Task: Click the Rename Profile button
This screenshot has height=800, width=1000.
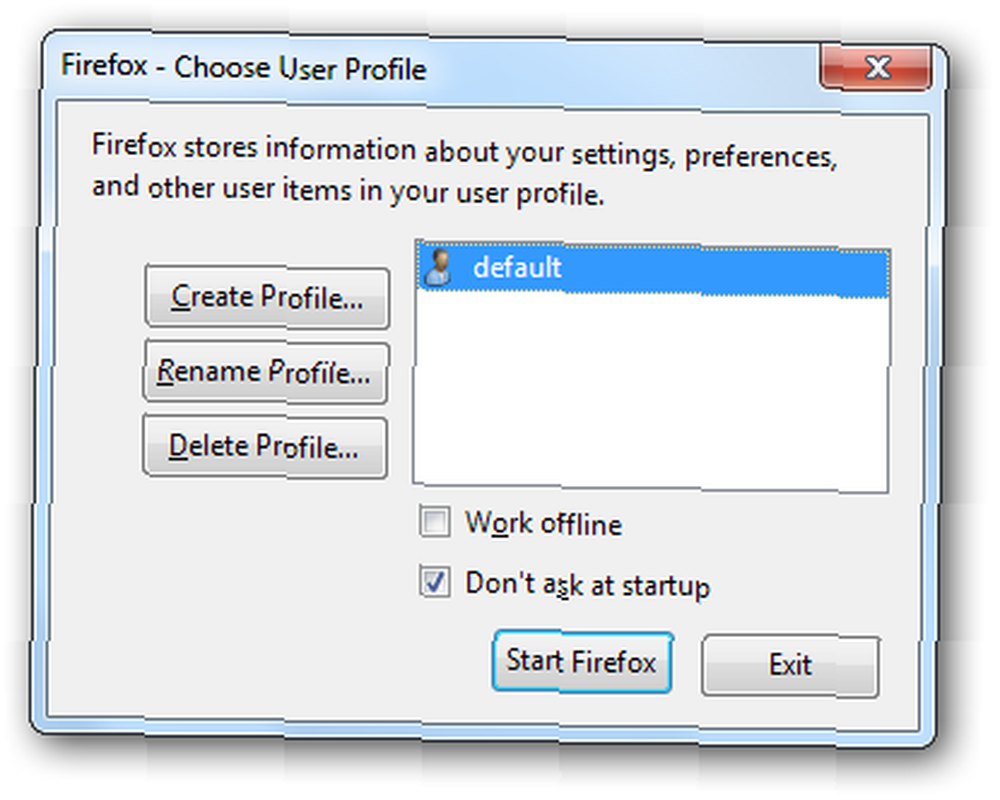Action: pos(265,373)
